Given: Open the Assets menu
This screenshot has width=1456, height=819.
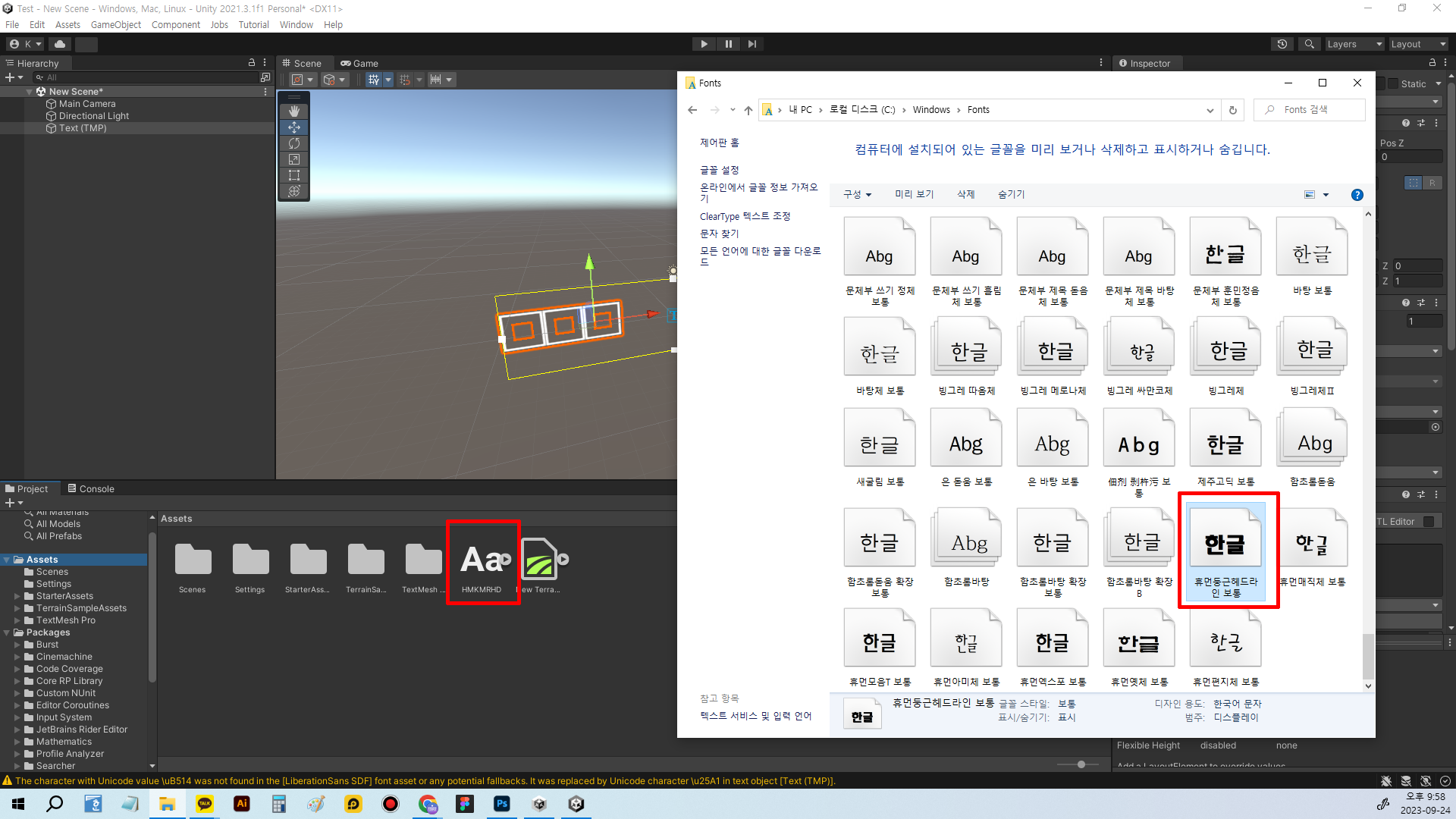Looking at the screenshot, I should (67, 25).
